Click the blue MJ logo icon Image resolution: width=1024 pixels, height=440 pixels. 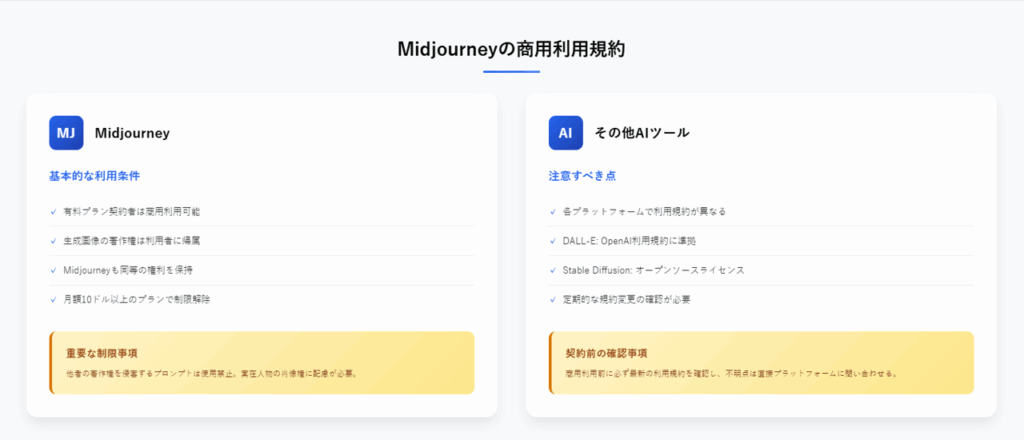point(66,133)
